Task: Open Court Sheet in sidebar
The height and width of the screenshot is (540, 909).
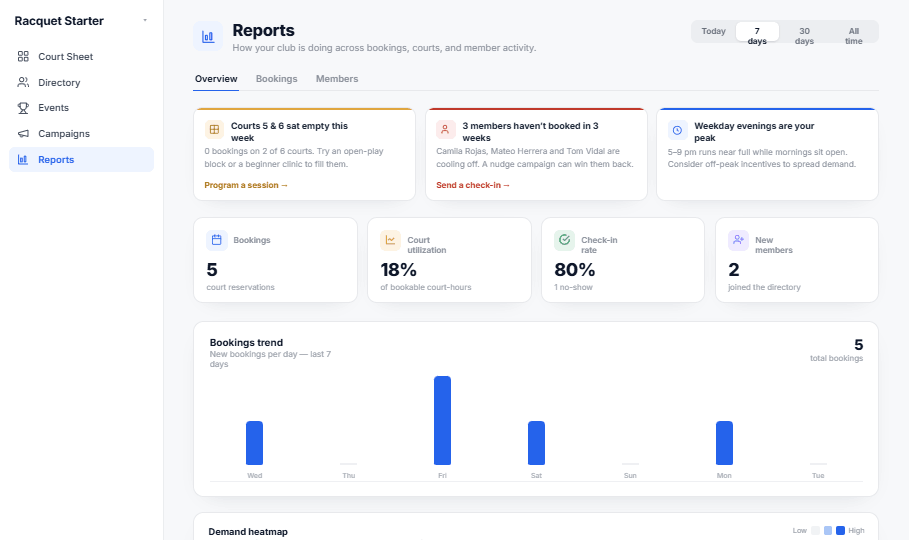Action: (81, 56)
